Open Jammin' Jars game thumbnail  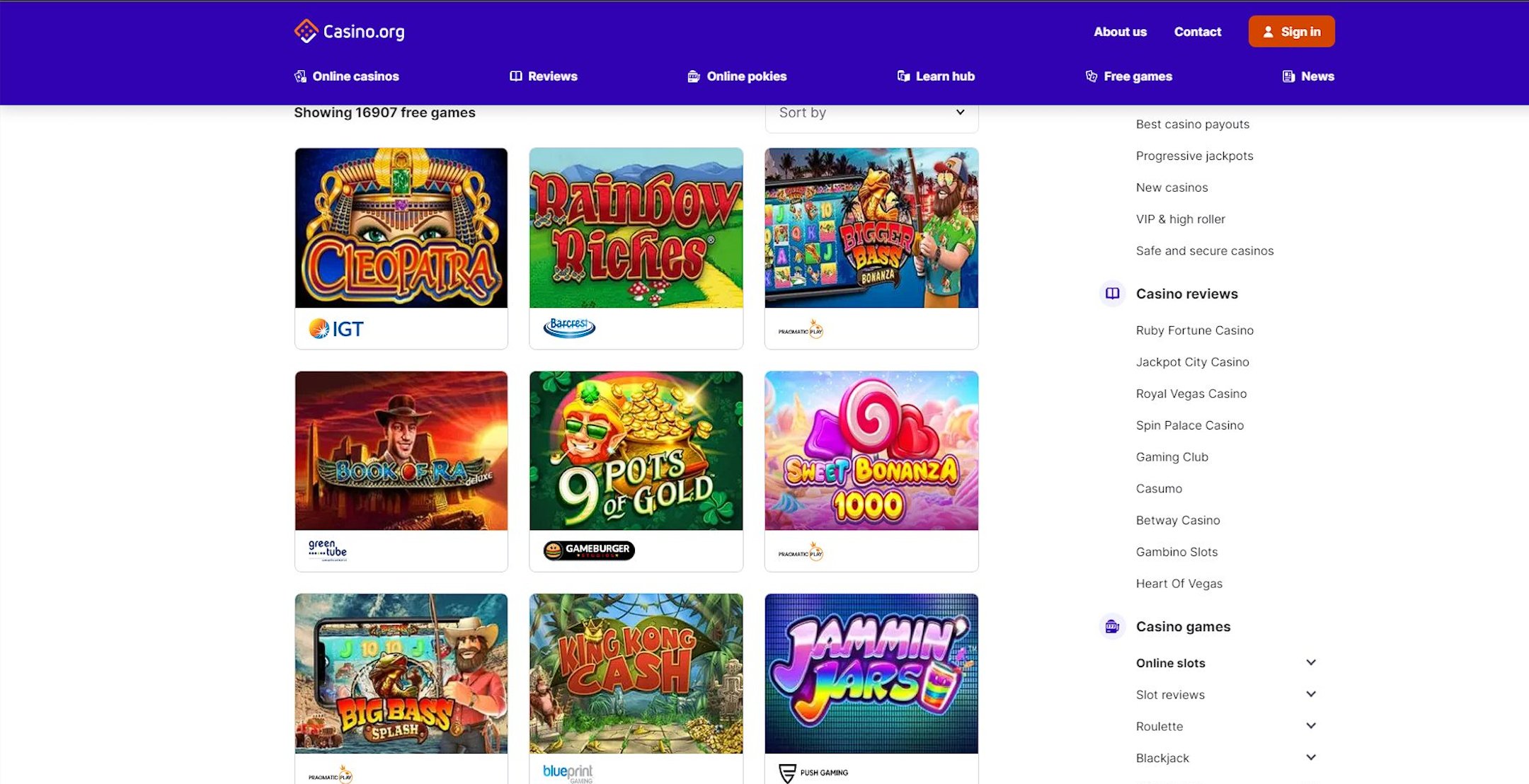point(871,674)
